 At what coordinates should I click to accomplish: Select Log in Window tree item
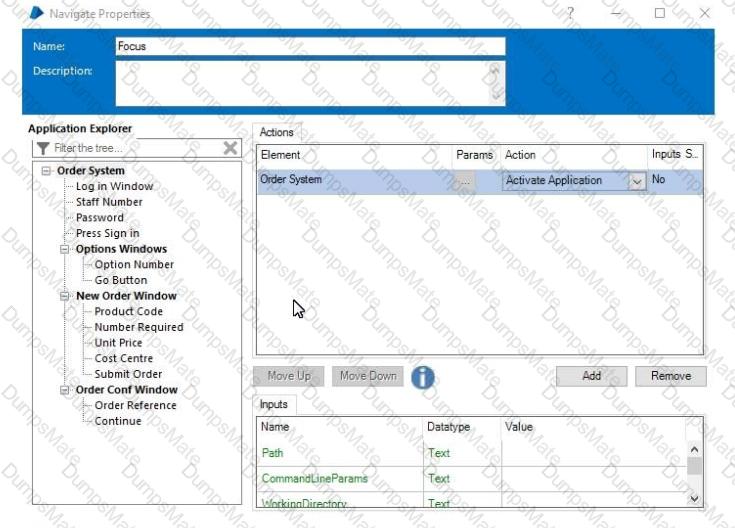(114, 186)
